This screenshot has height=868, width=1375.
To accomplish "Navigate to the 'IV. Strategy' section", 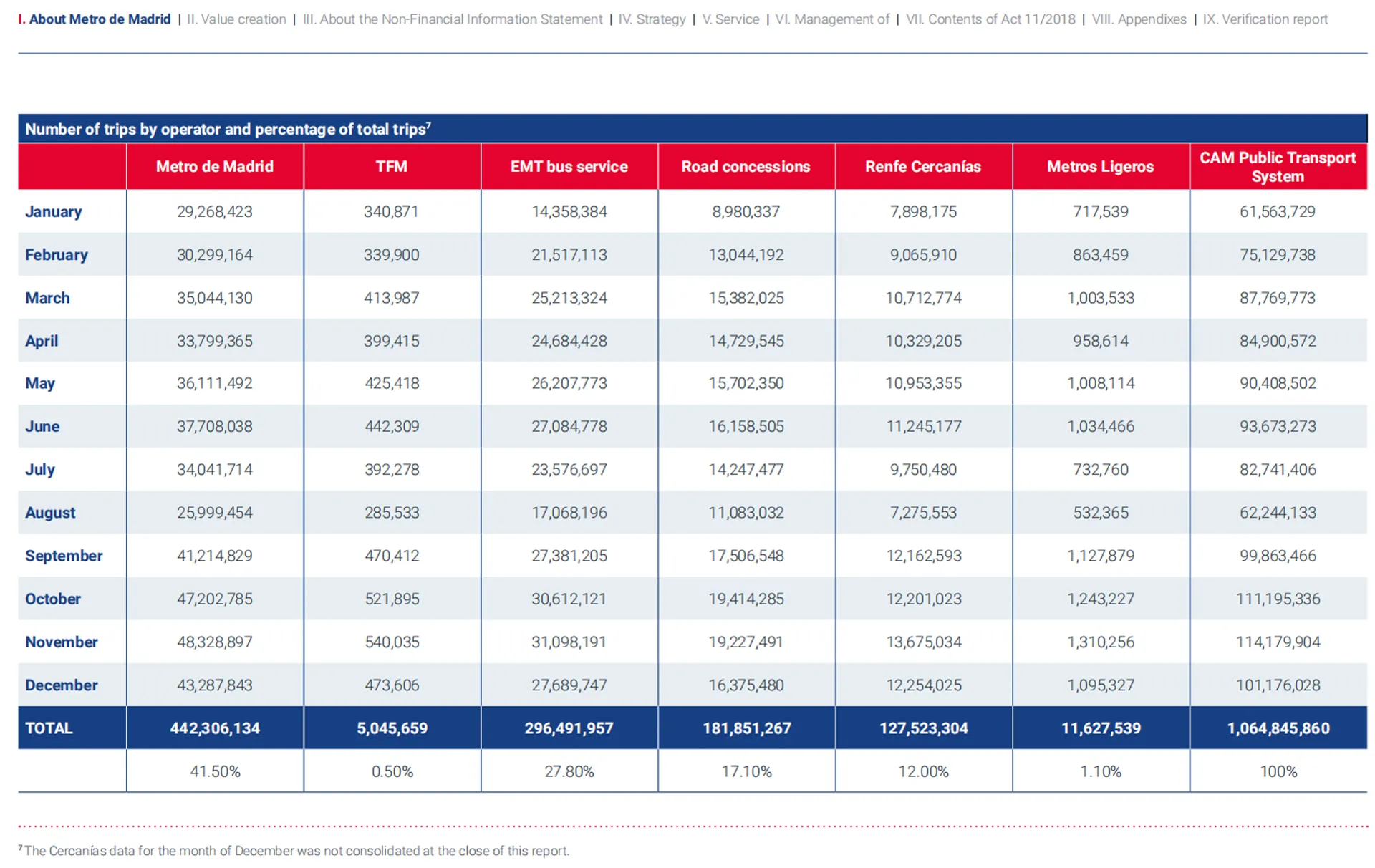I will pyautogui.click(x=652, y=19).
